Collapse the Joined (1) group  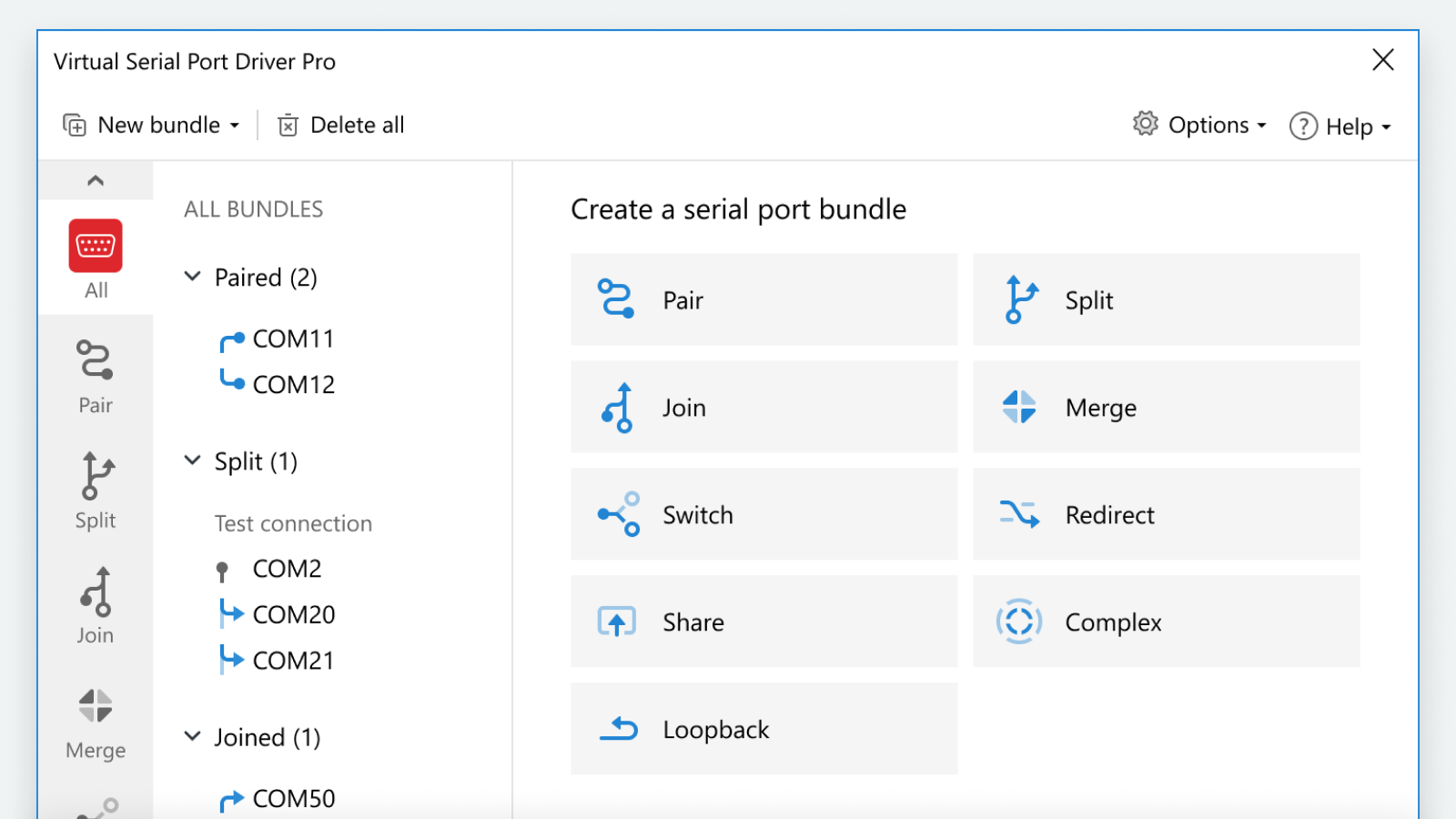pyautogui.click(x=193, y=736)
